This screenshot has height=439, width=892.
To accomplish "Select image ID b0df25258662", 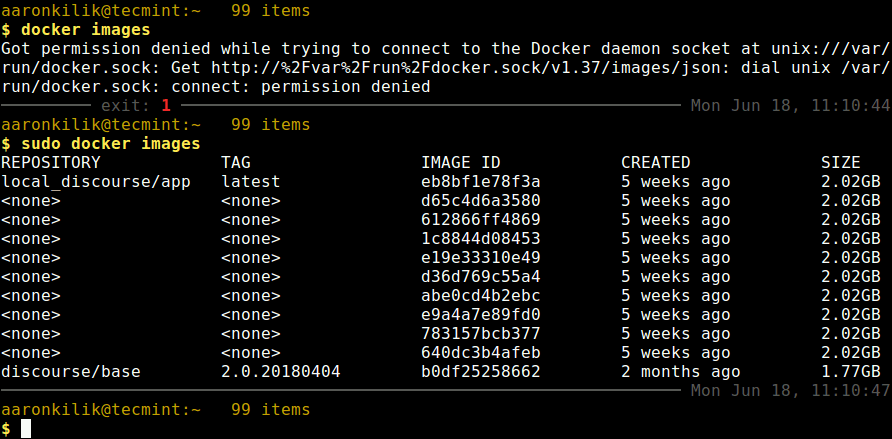I will pyautogui.click(x=481, y=372).
